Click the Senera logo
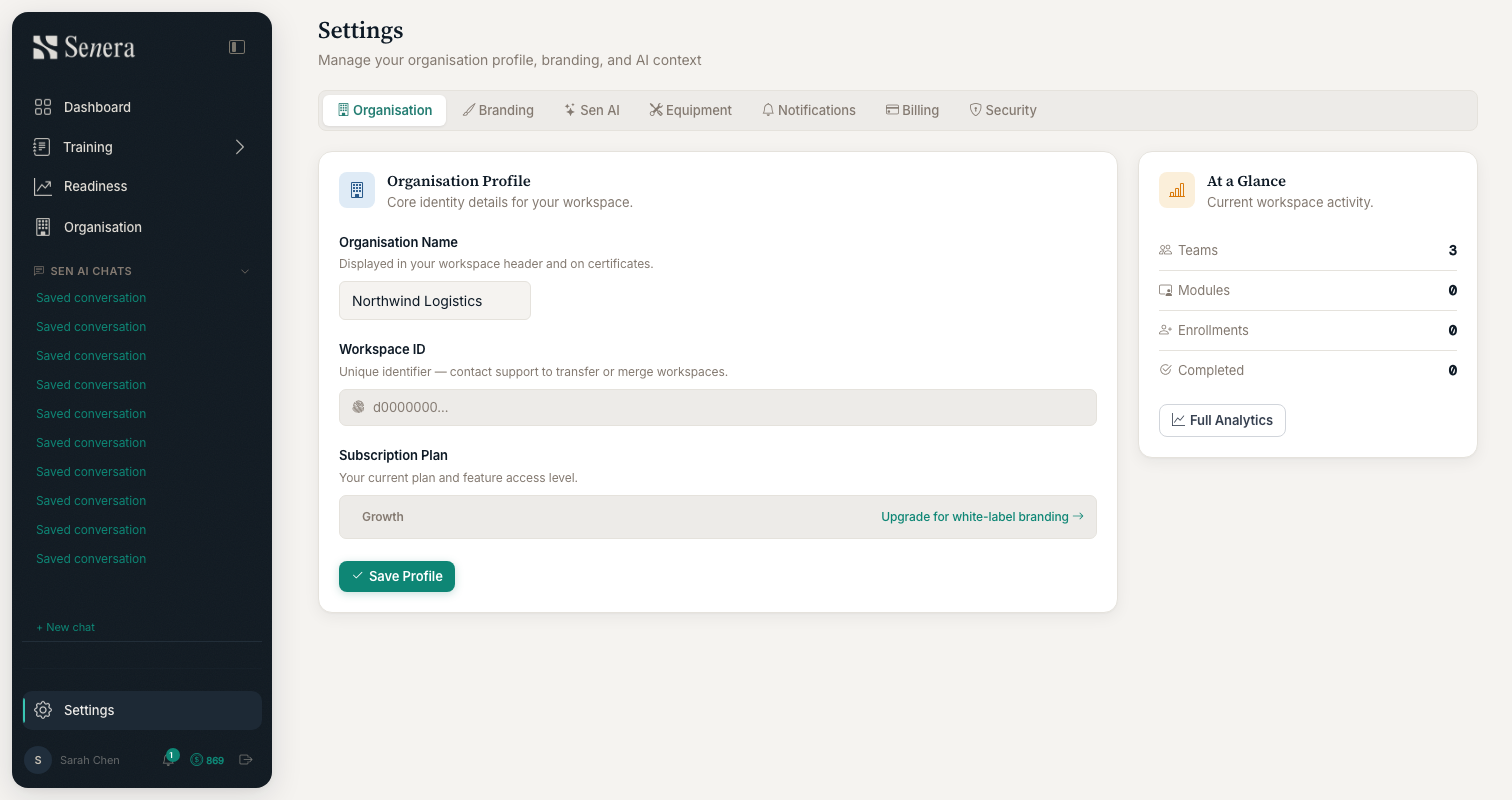 [x=84, y=47]
